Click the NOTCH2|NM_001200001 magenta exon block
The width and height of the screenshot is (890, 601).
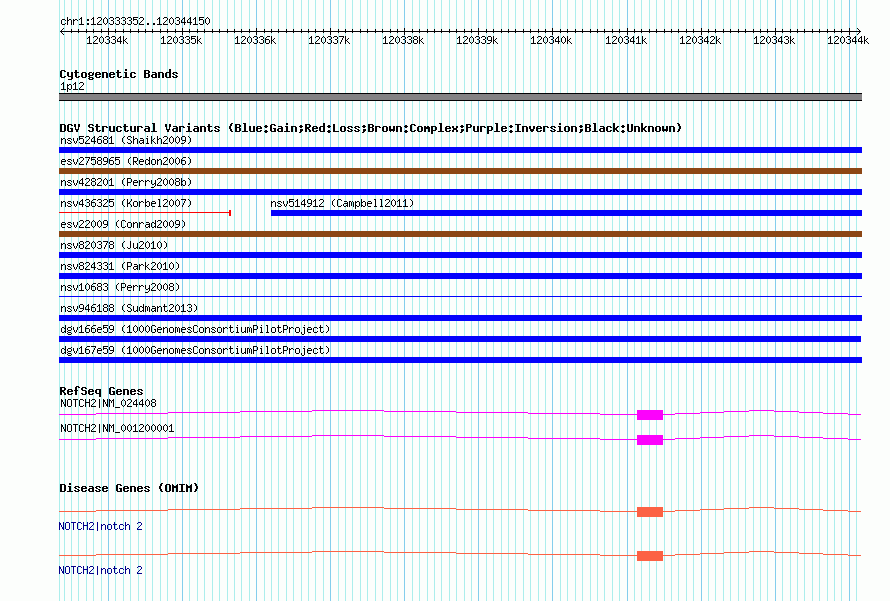pyautogui.click(x=650, y=440)
